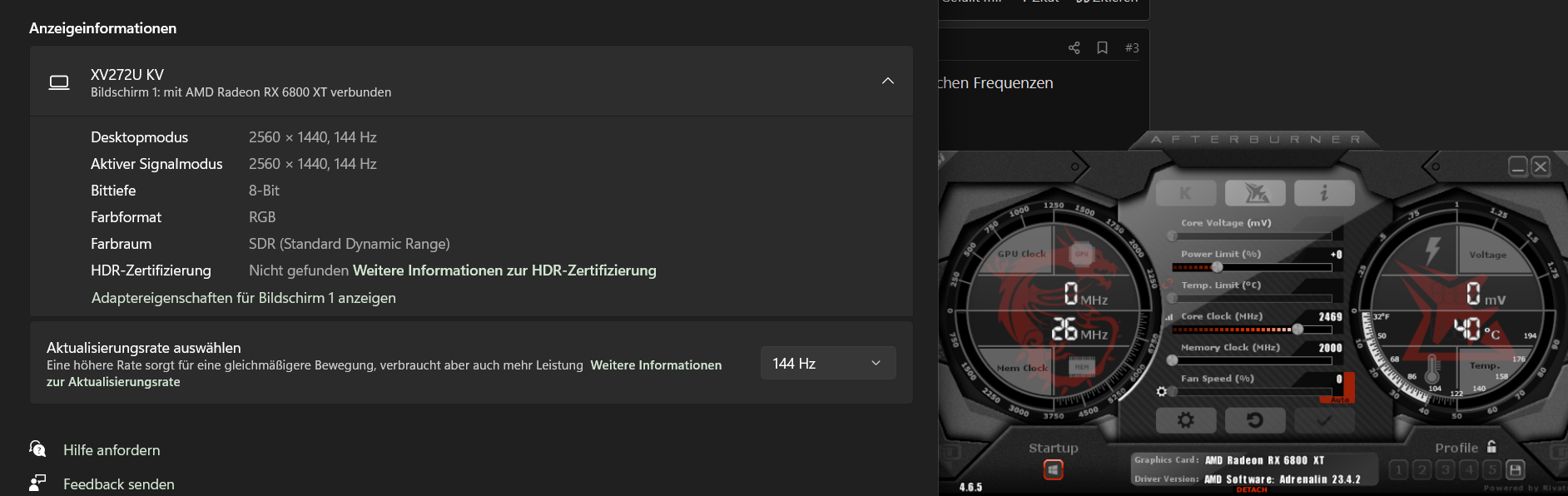Open curve editor icon beside Core Clock

(1169, 317)
